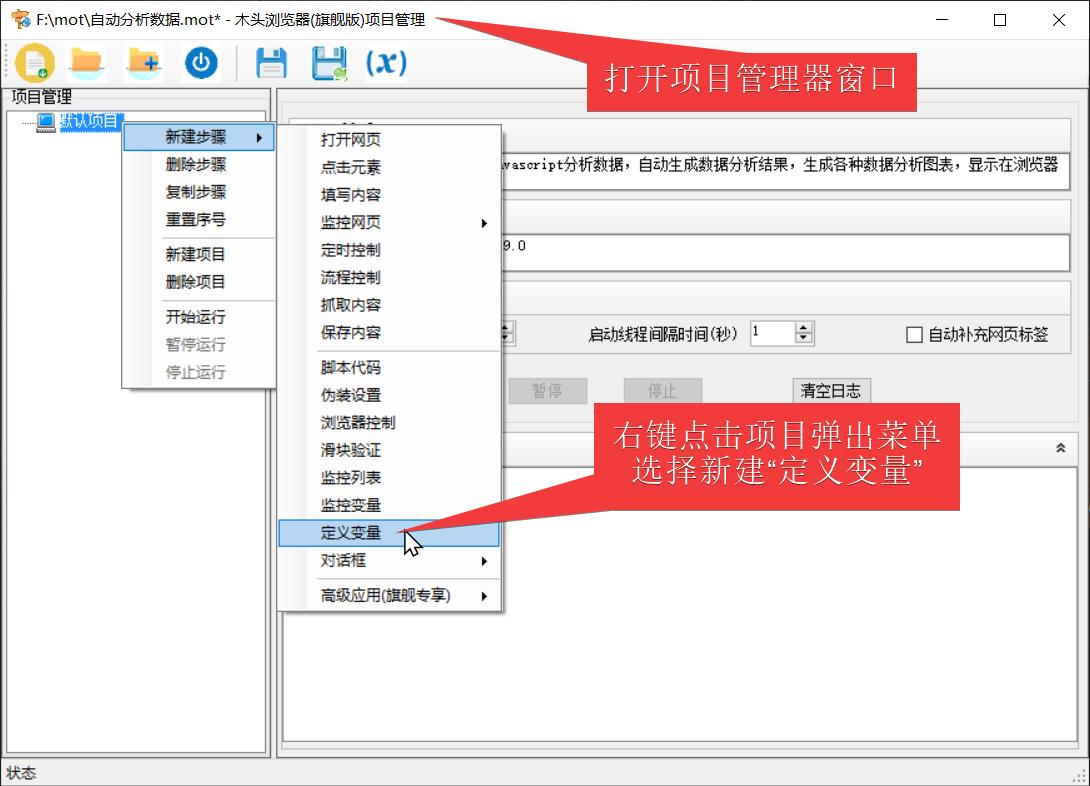Click the project description text field
The height and width of the screenshot is (786, 1090).
(785, 172)
